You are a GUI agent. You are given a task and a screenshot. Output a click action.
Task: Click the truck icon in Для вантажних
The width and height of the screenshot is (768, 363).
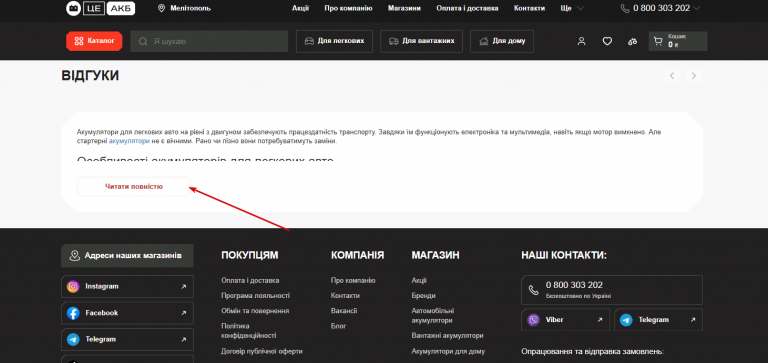tap(394, 41)
